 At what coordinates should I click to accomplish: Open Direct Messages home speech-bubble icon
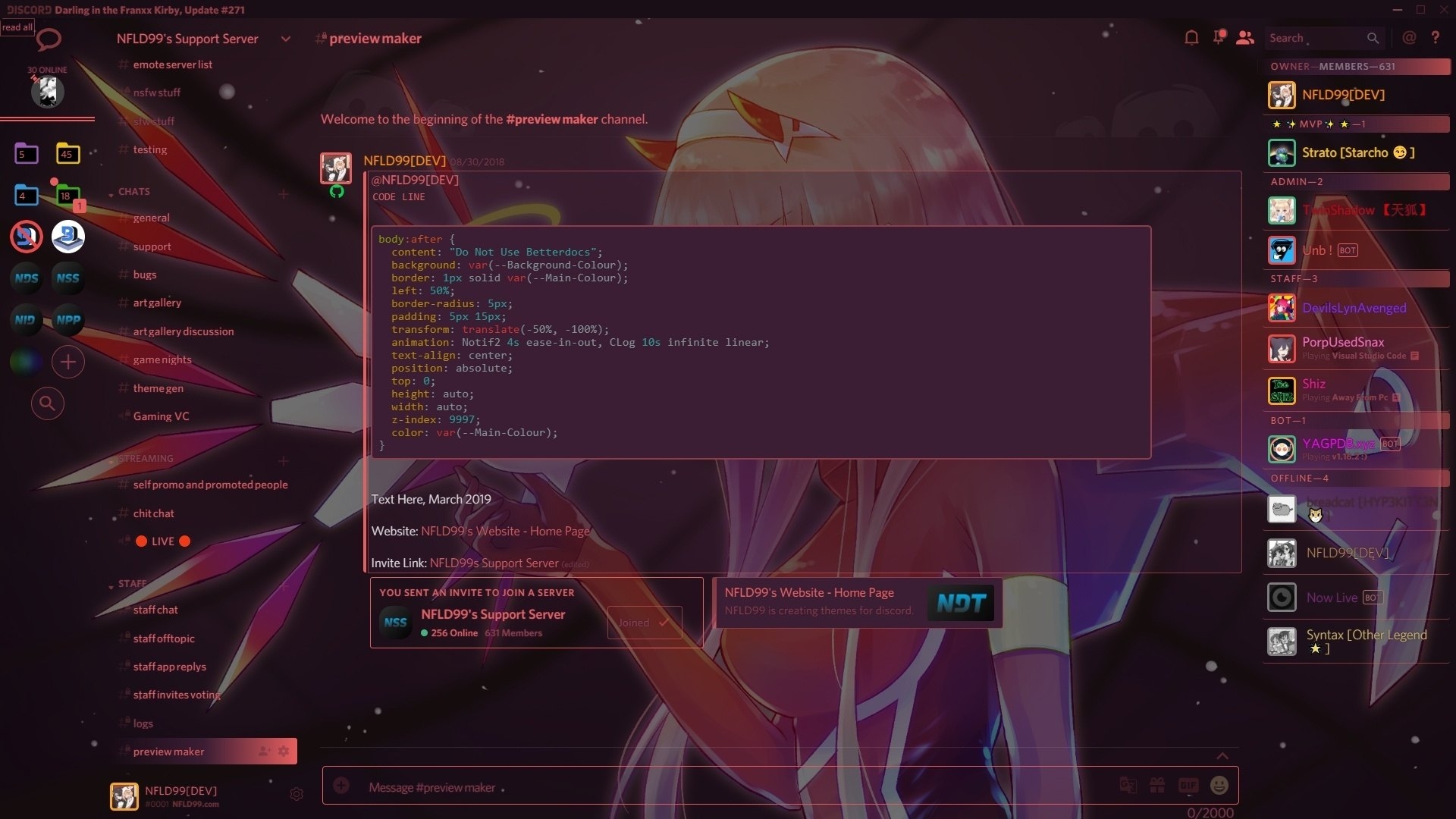coord(49,39)
